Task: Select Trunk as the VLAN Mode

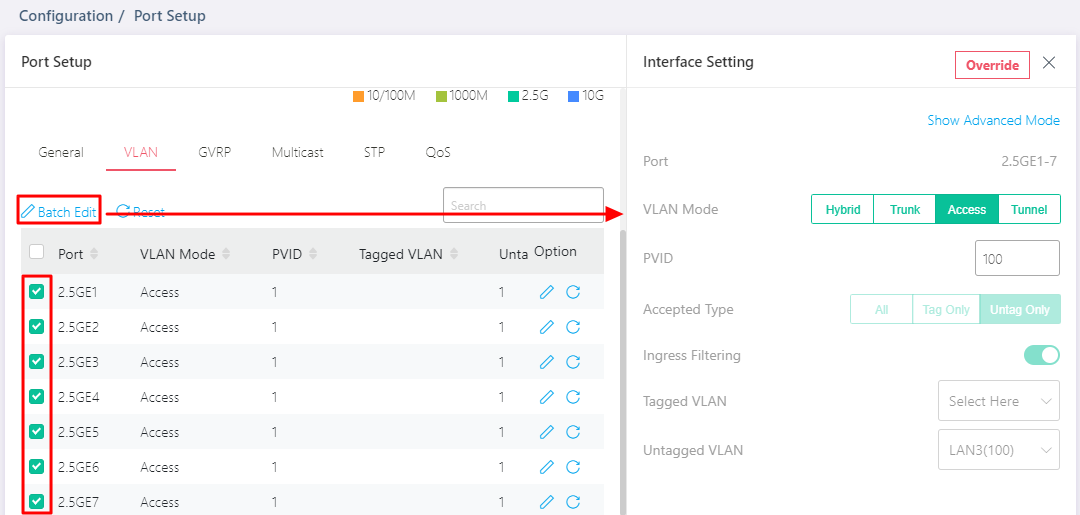Action: [904, 209]
